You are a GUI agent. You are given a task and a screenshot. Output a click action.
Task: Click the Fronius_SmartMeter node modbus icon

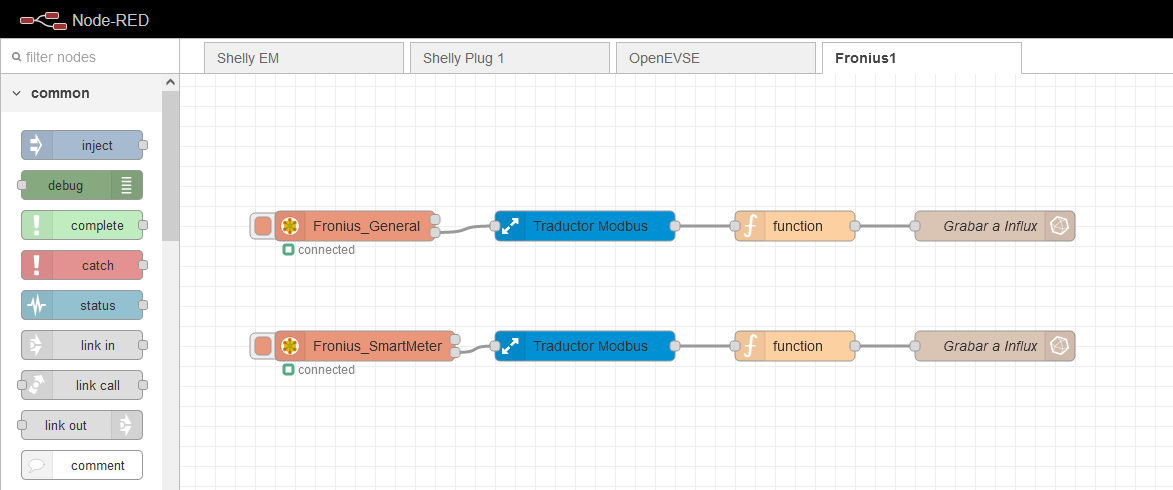click(290, 346)
